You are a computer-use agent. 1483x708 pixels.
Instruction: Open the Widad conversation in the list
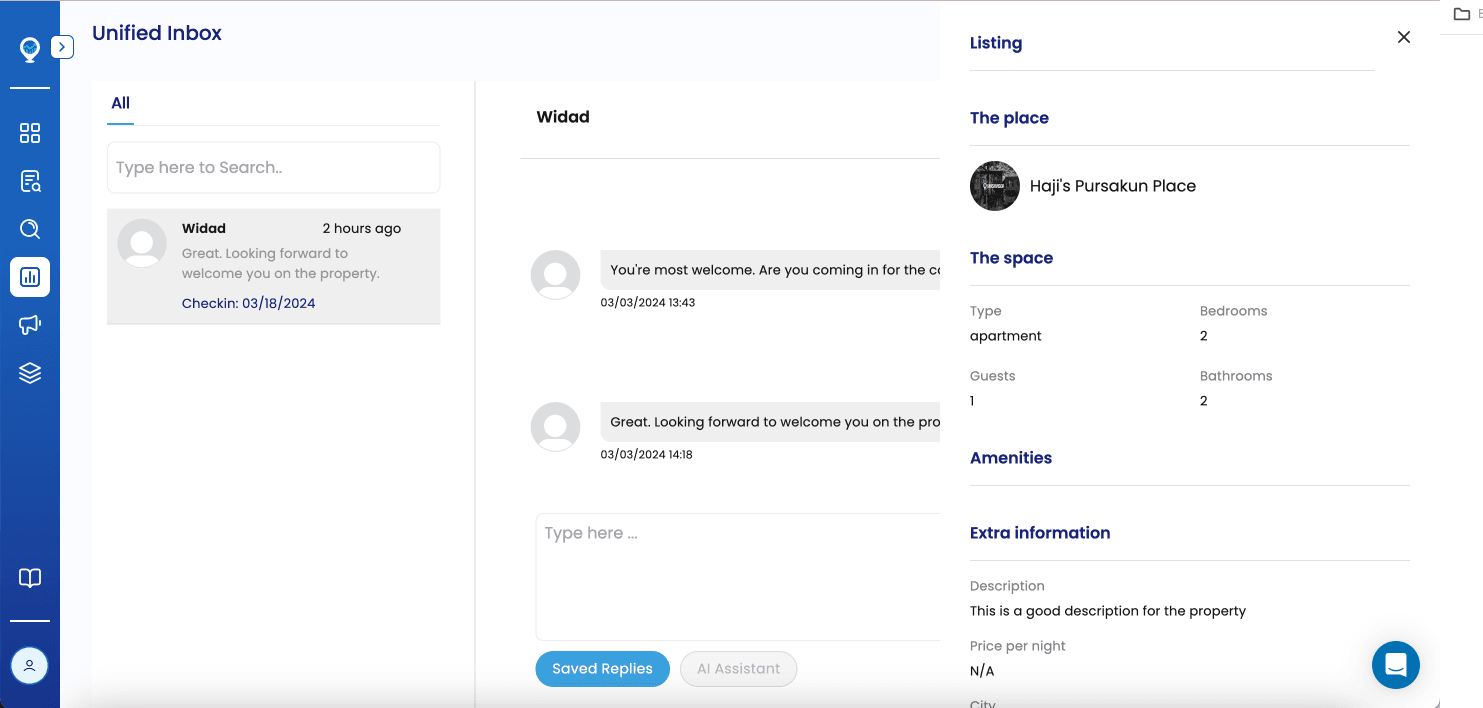point(273,265)
